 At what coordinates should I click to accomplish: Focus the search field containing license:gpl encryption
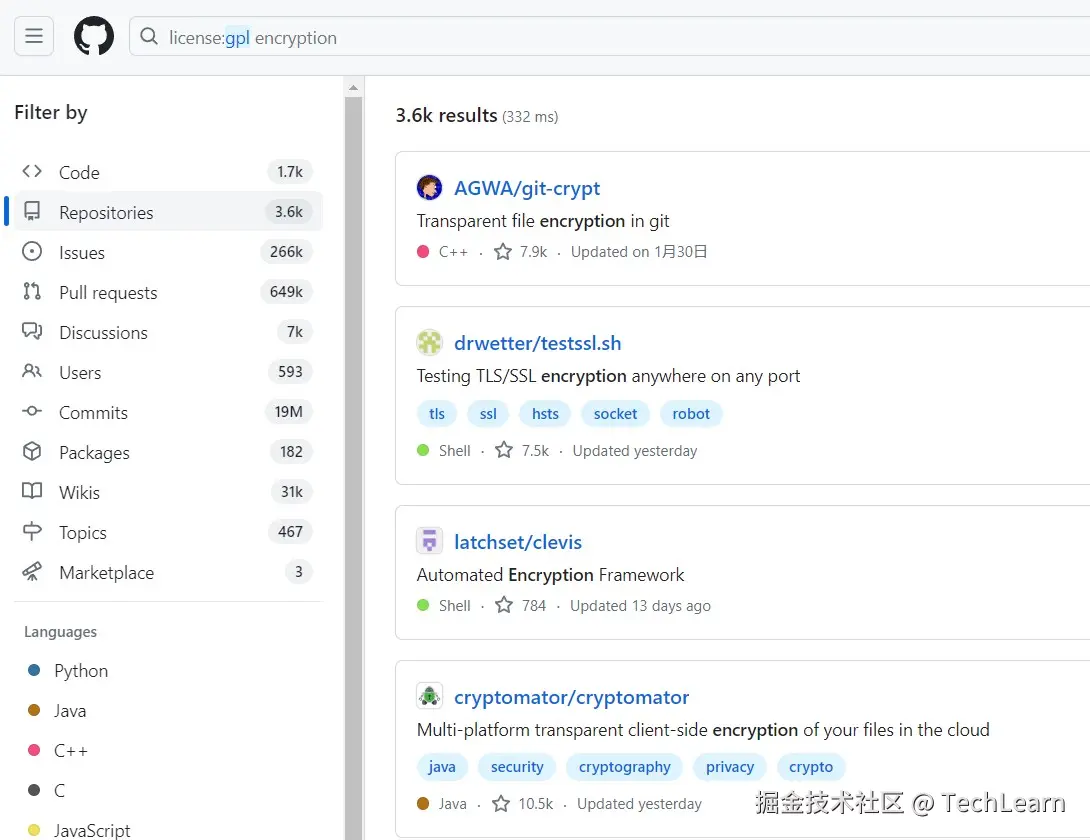click(612, 37)
